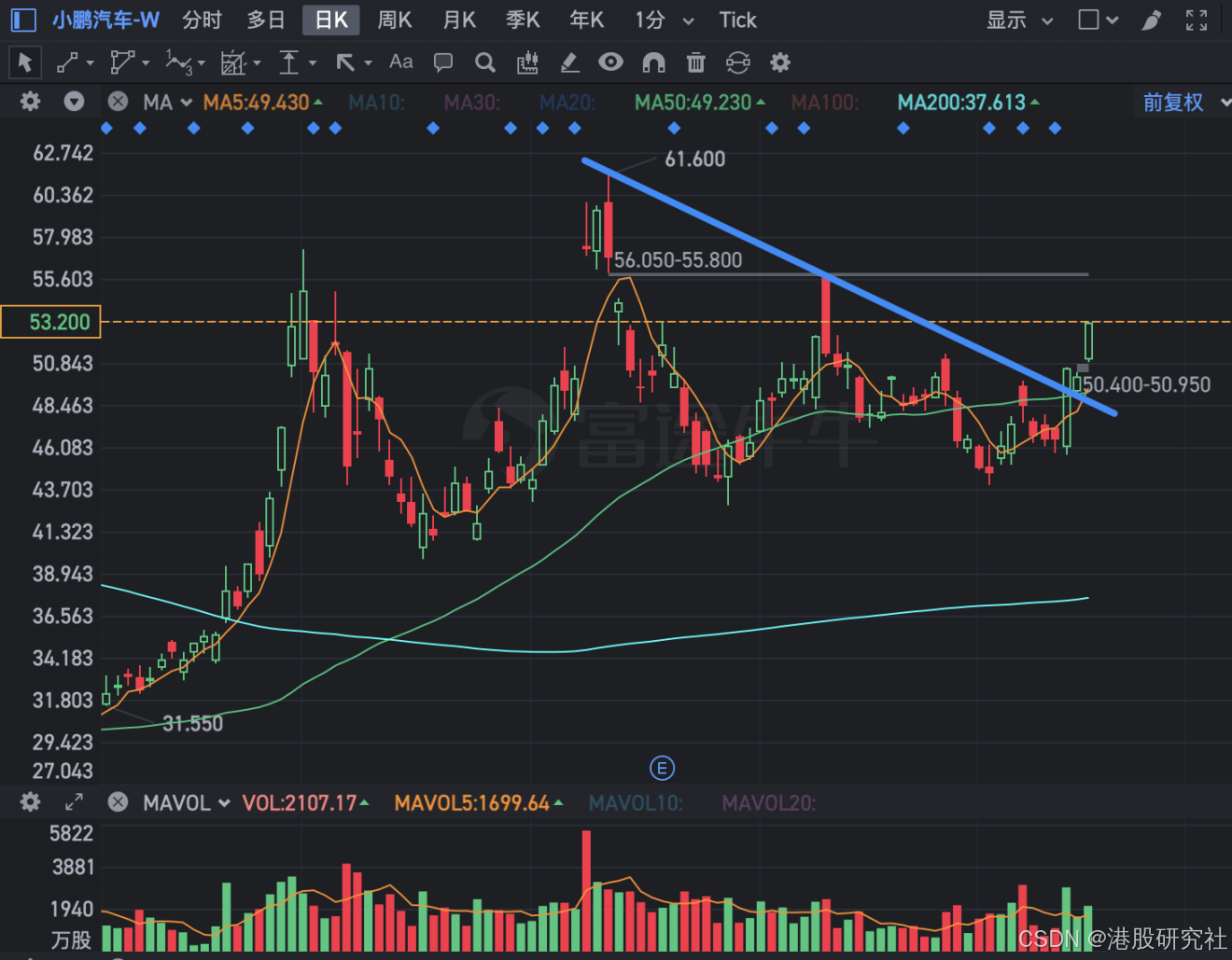Select the chart measurement region tool

click(232, 63)
